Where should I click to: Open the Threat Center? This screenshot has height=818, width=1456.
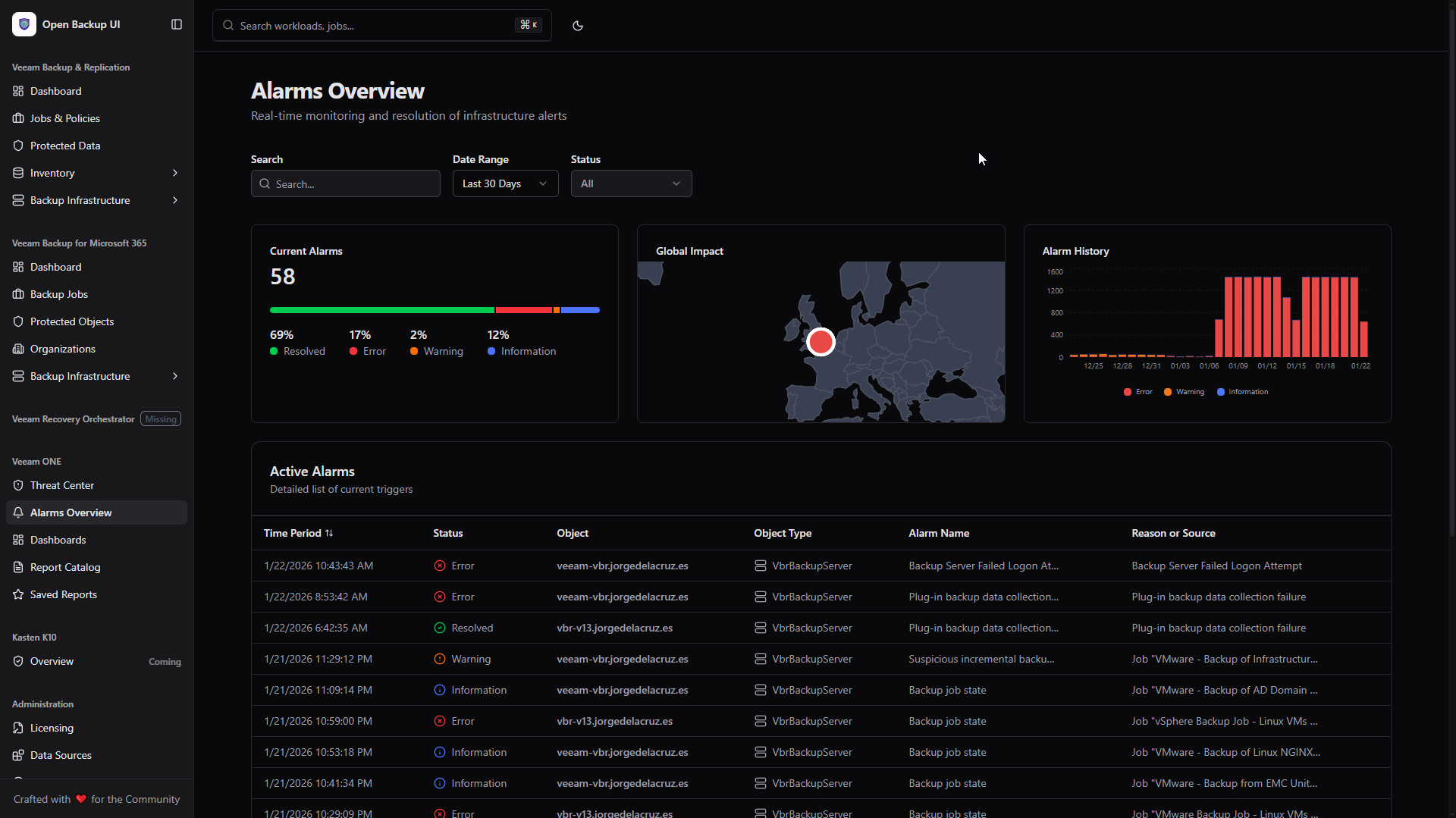click(62, 485)
